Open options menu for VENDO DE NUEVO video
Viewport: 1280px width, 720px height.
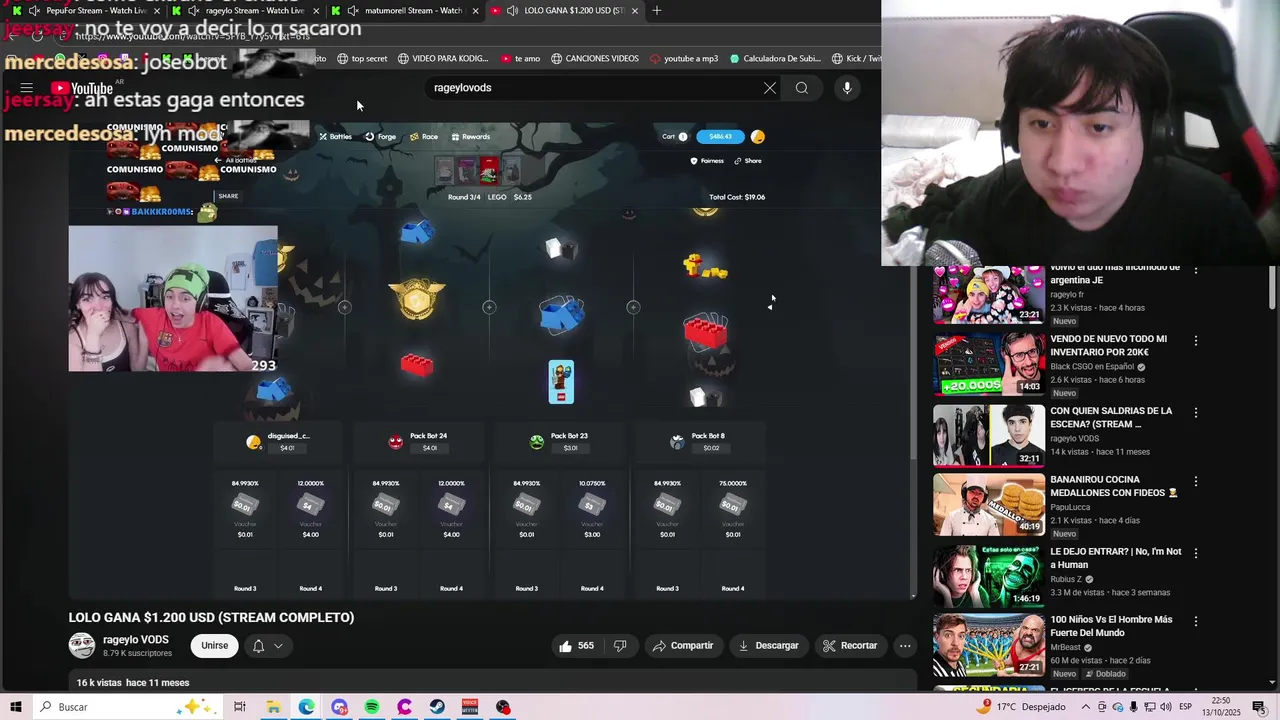[1196, 341]
